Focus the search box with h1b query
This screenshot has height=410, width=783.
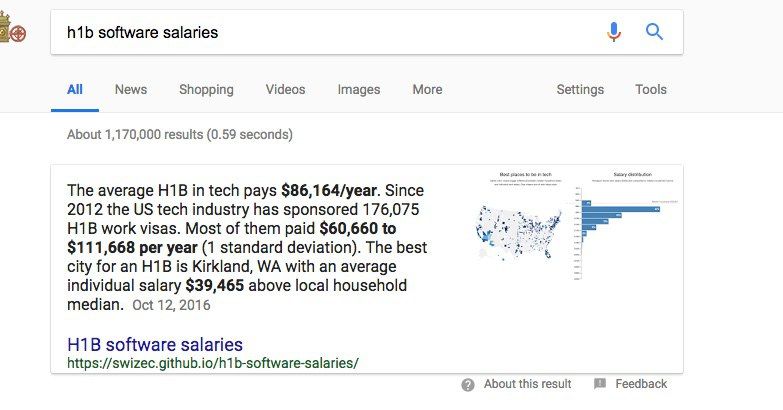320,32
